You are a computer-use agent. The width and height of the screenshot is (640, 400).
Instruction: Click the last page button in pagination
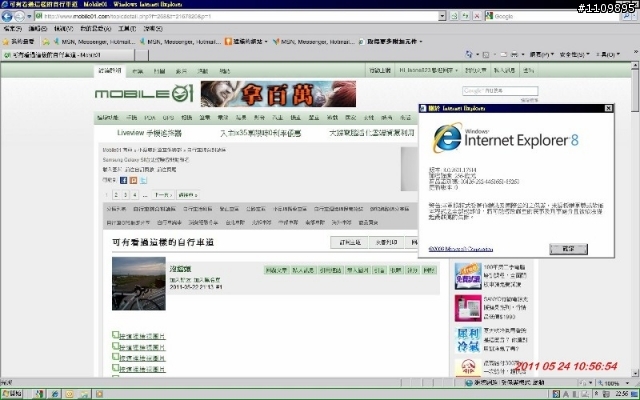click(188, 195)
